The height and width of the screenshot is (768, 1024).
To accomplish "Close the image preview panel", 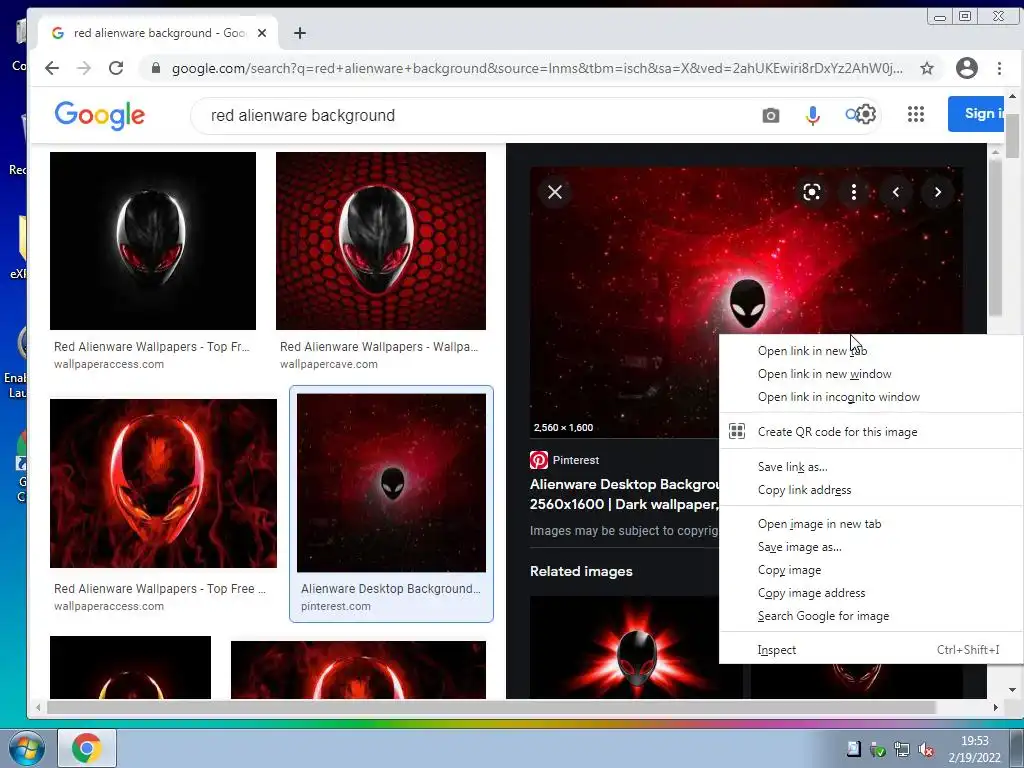I will (555, 192).
